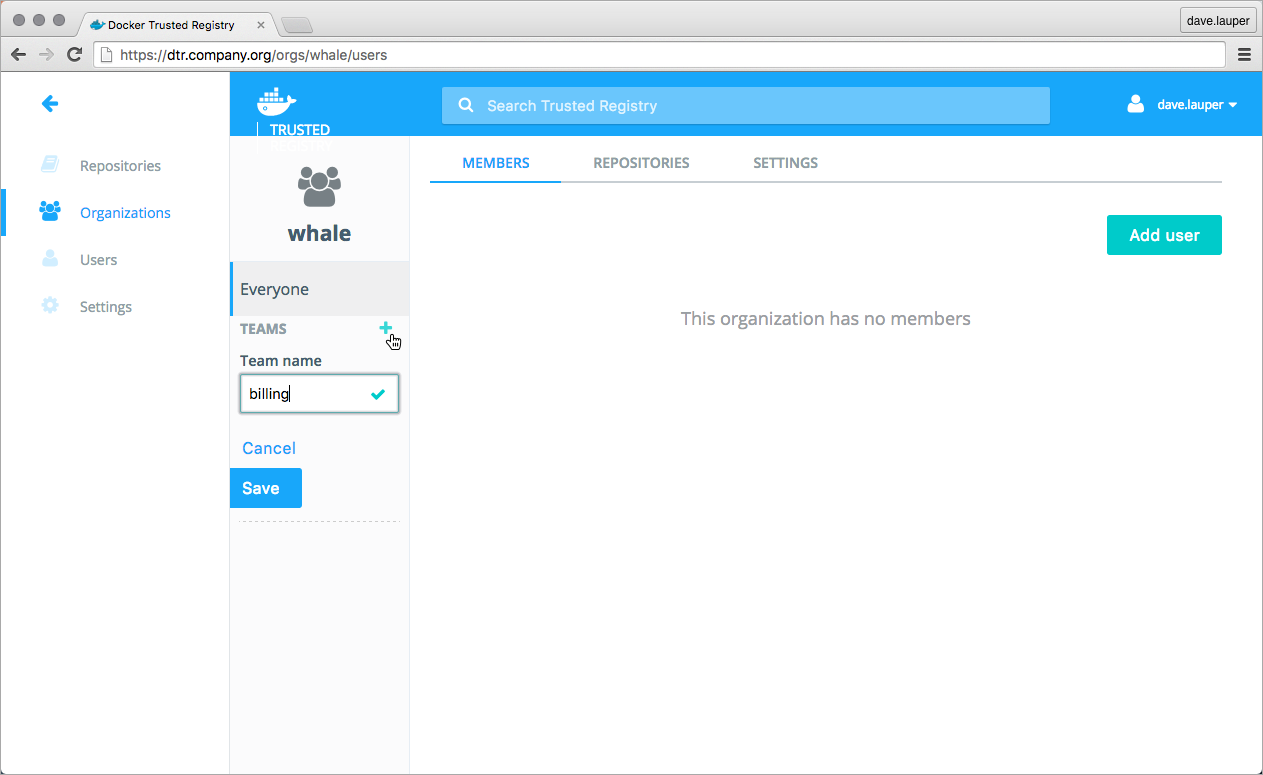The height and width of the screenshot is (775, 1263).
Task: Cancel team creation
Action: coord(269,448)
